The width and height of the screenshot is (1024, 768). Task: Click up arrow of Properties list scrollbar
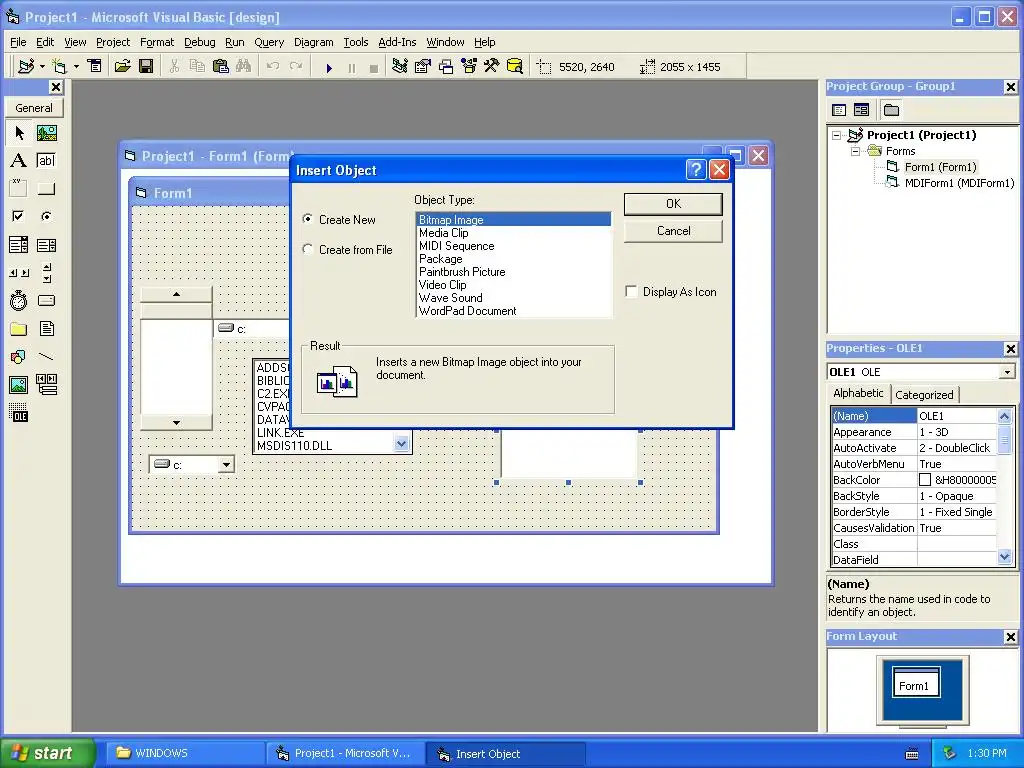(x=1004, y=416)
